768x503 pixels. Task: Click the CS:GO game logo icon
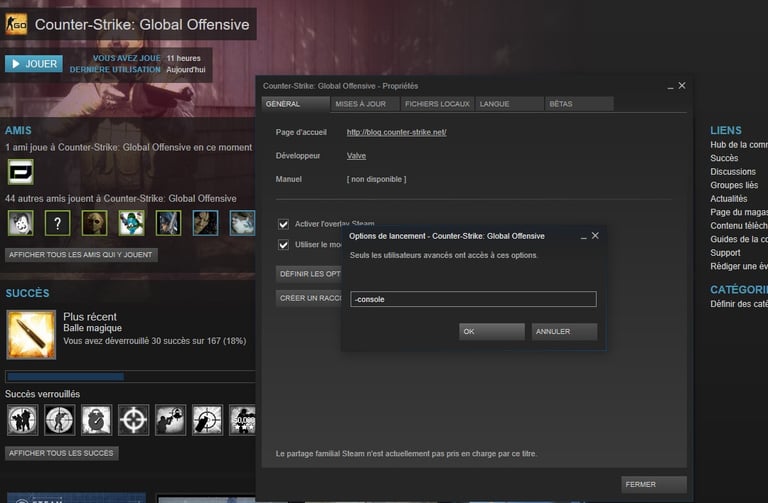[16, 24]
